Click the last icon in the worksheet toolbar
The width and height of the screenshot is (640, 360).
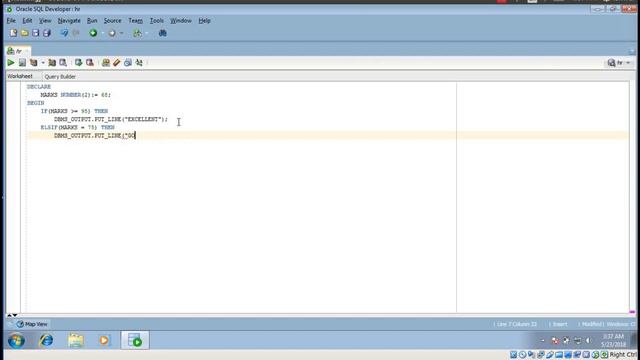tap(139, 62)
